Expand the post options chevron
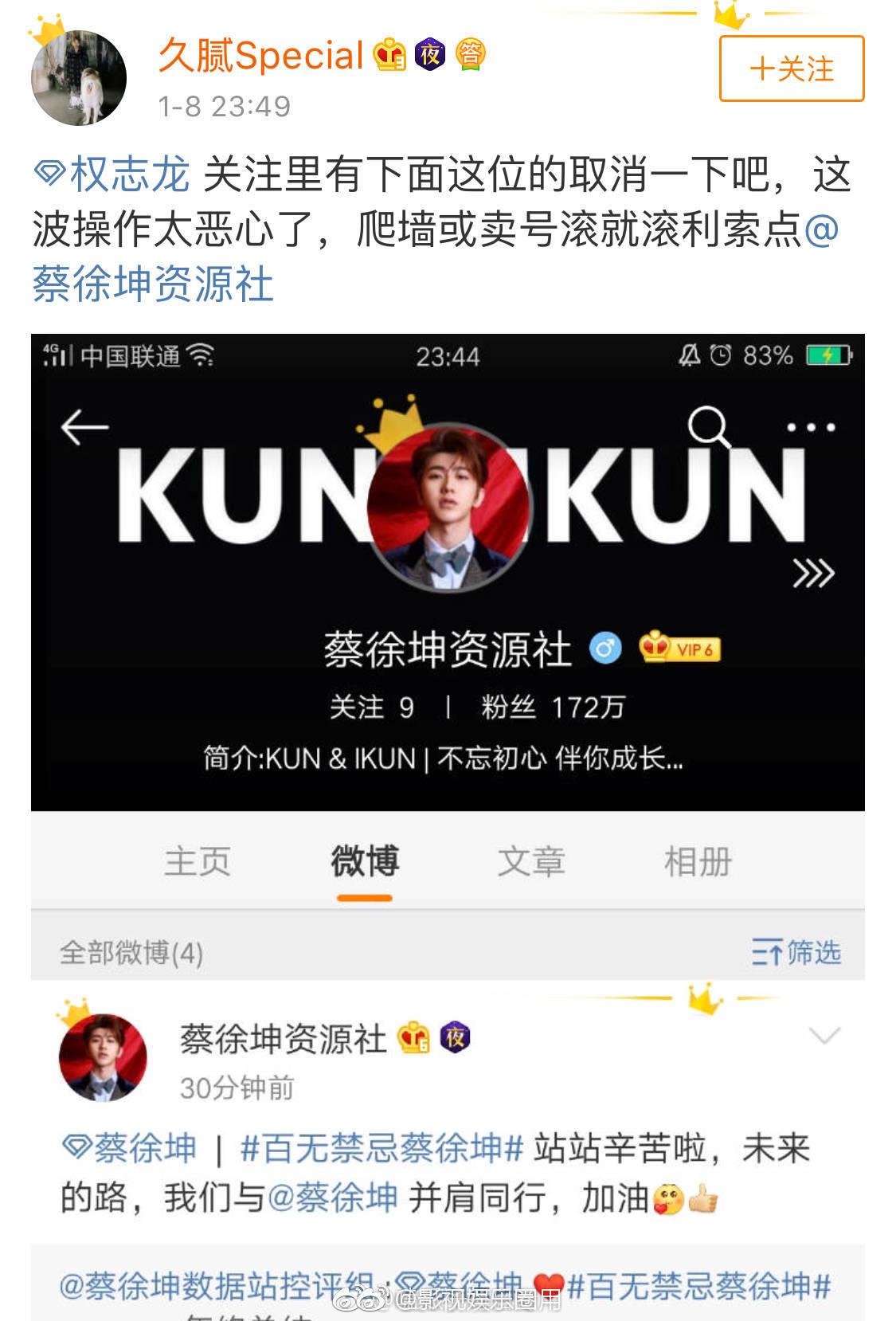 click(x=824, y=1036)
